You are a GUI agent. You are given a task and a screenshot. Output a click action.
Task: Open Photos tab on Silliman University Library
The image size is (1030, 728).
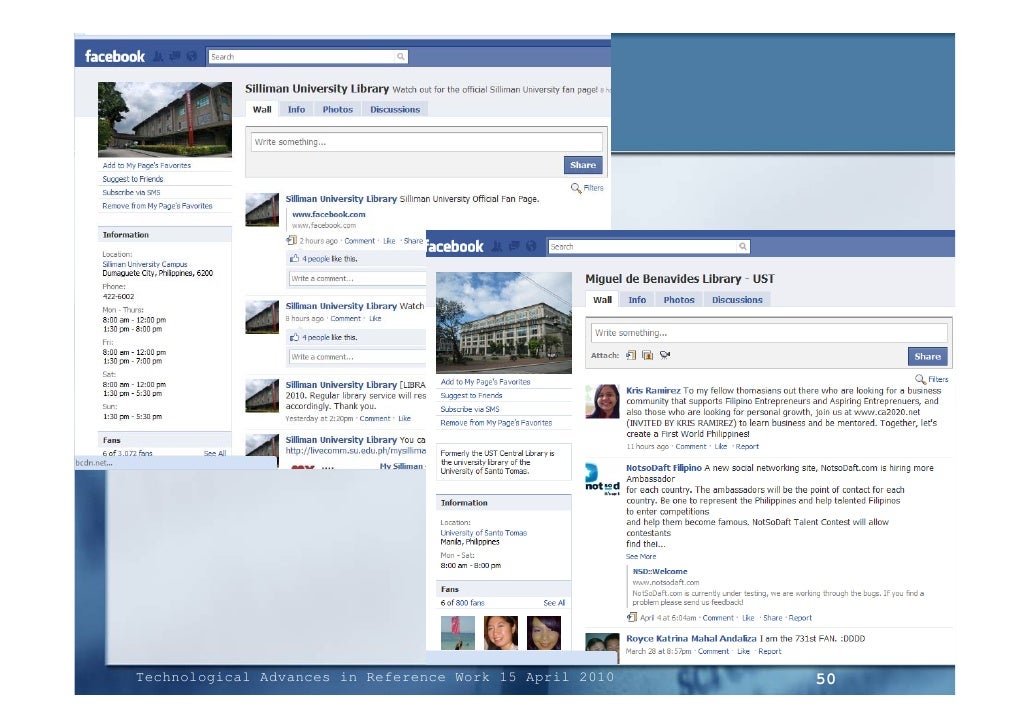click(338, 110)
